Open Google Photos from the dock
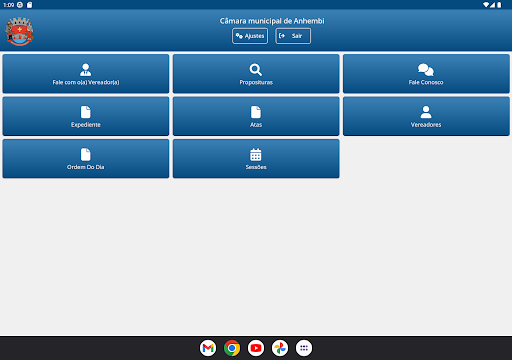Image resolution: width=512 pixels, height=360 pixels. (280, 348)
